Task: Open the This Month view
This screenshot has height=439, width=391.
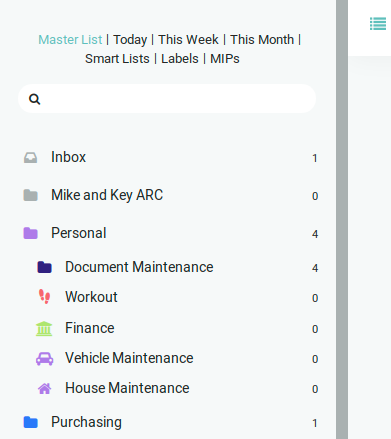Action: [262, 40]
